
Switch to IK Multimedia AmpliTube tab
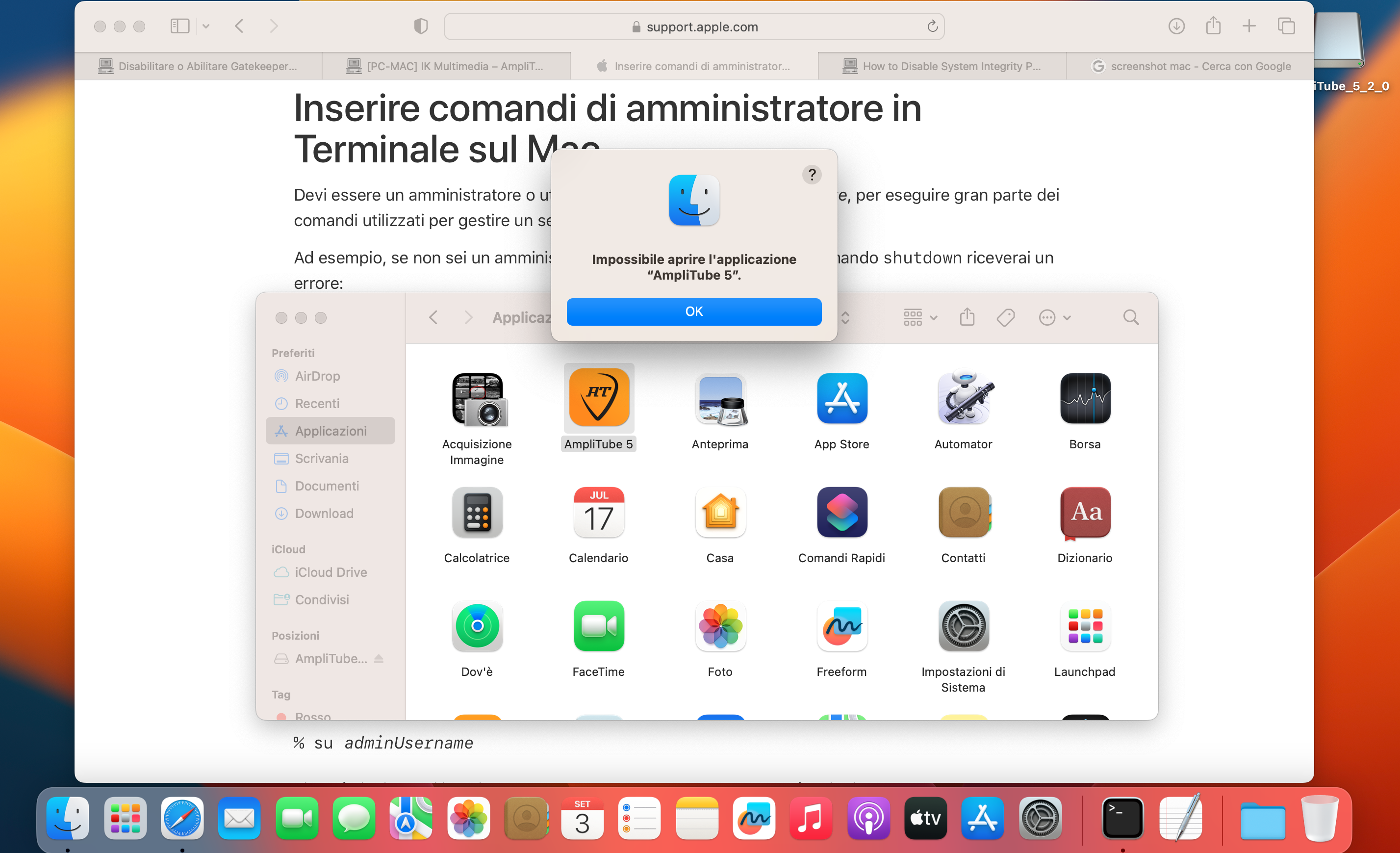coord(446,66)
